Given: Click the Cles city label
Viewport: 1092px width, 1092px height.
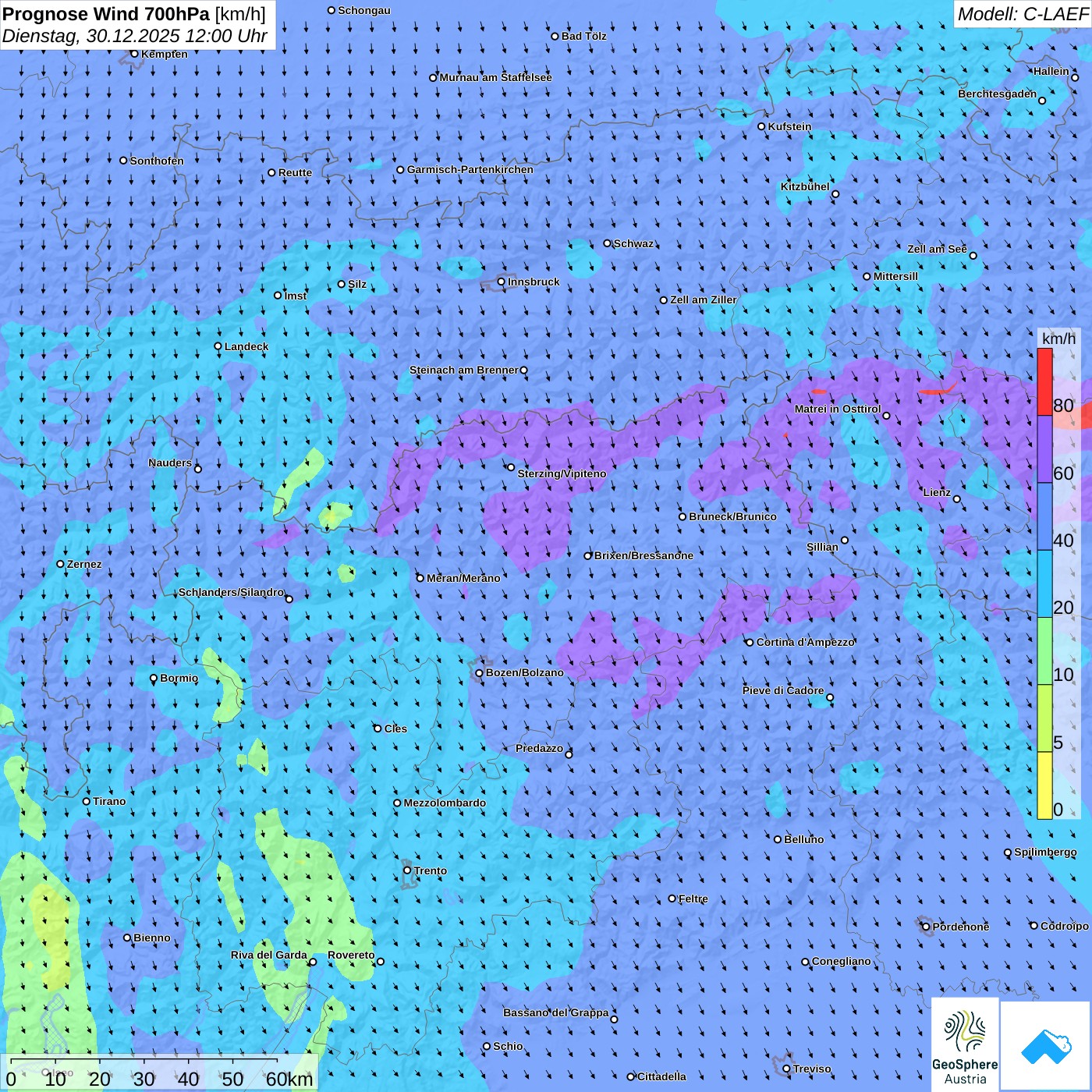Looking at the screenshot, I should (395, 729).
